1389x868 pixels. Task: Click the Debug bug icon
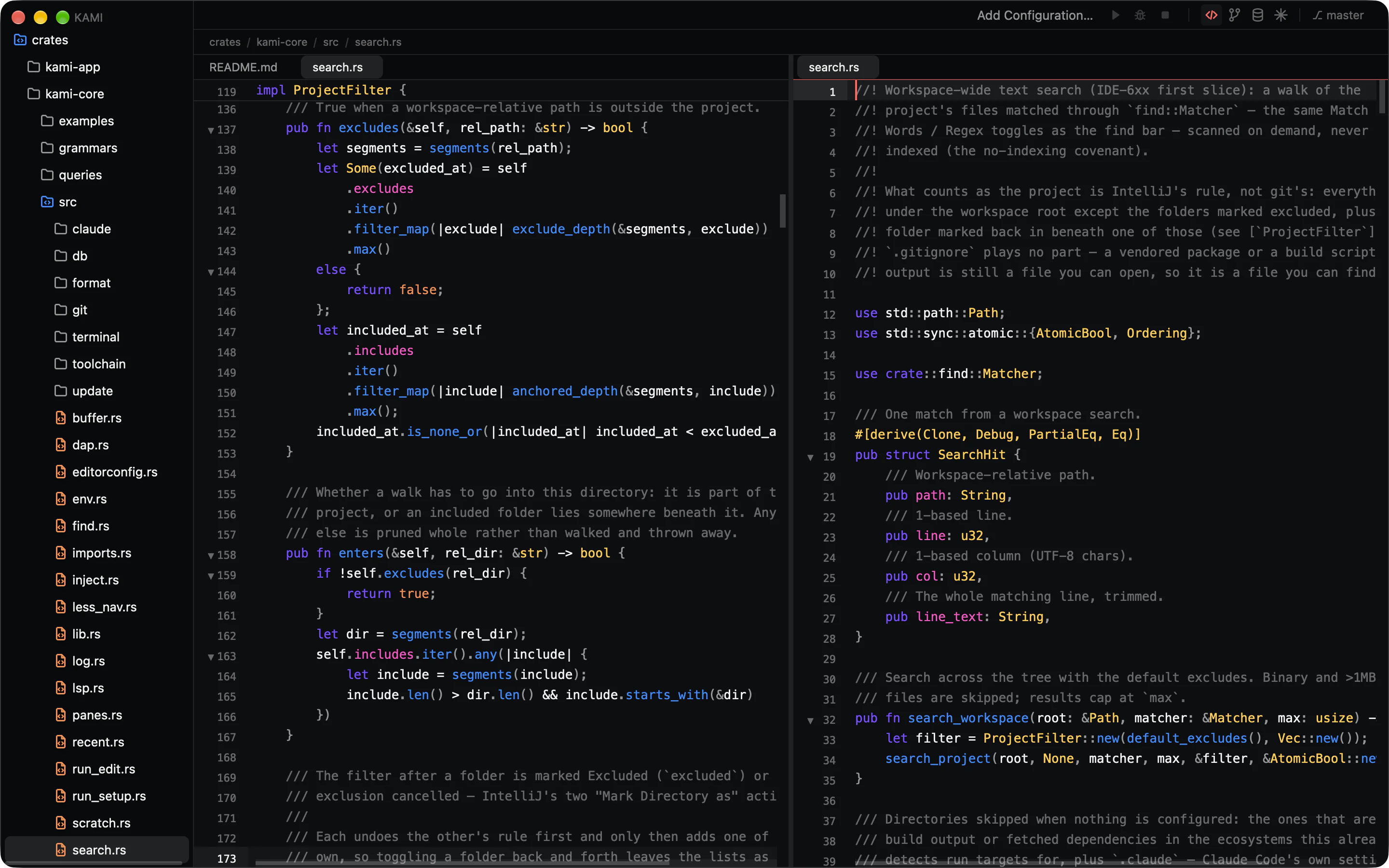coord(1140,15)
